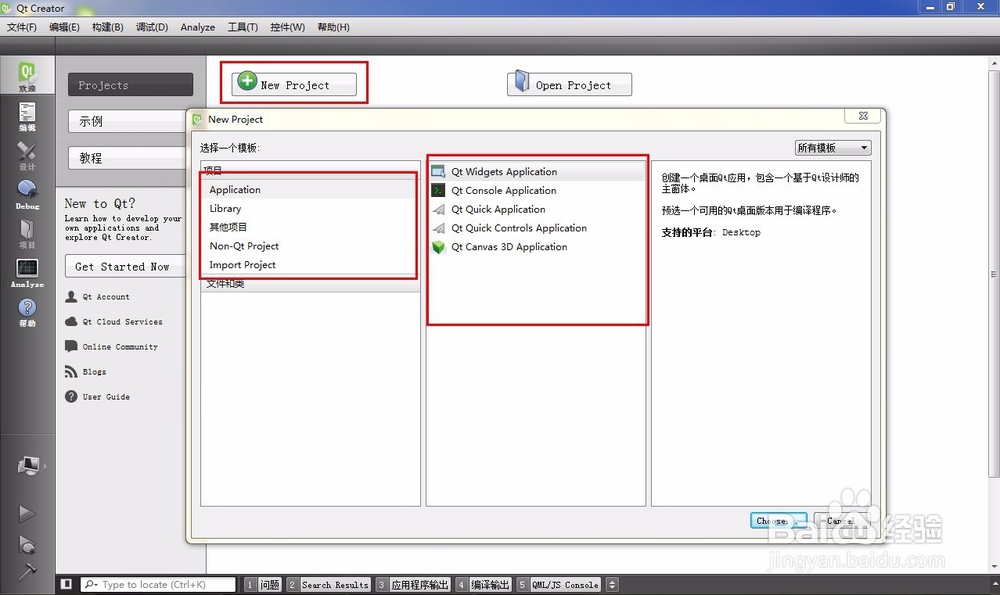Select the 其他项目 category
Screen dimensions: 1000x595
tap(309, 227)
